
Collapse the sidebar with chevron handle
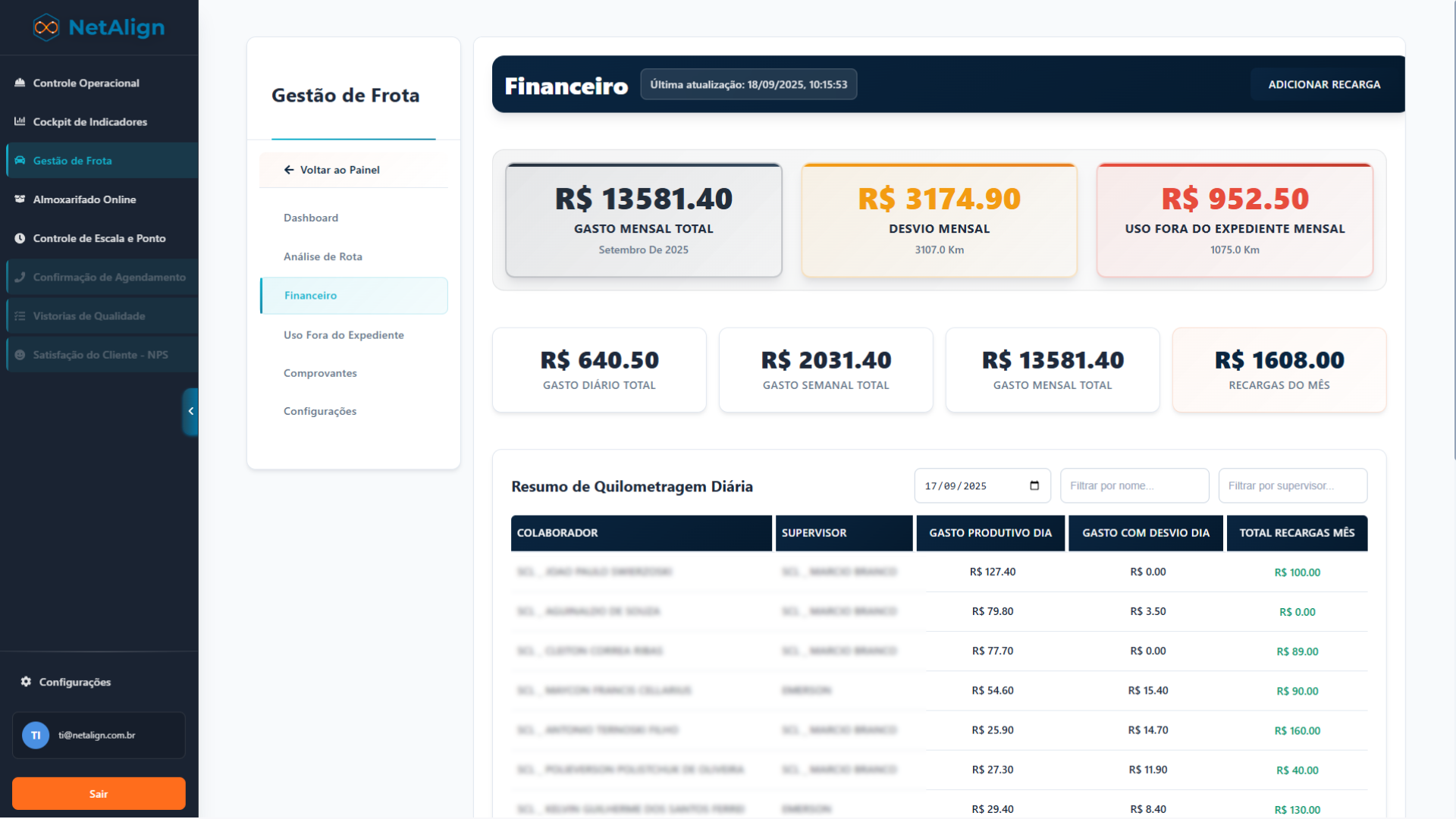[190, 411]
